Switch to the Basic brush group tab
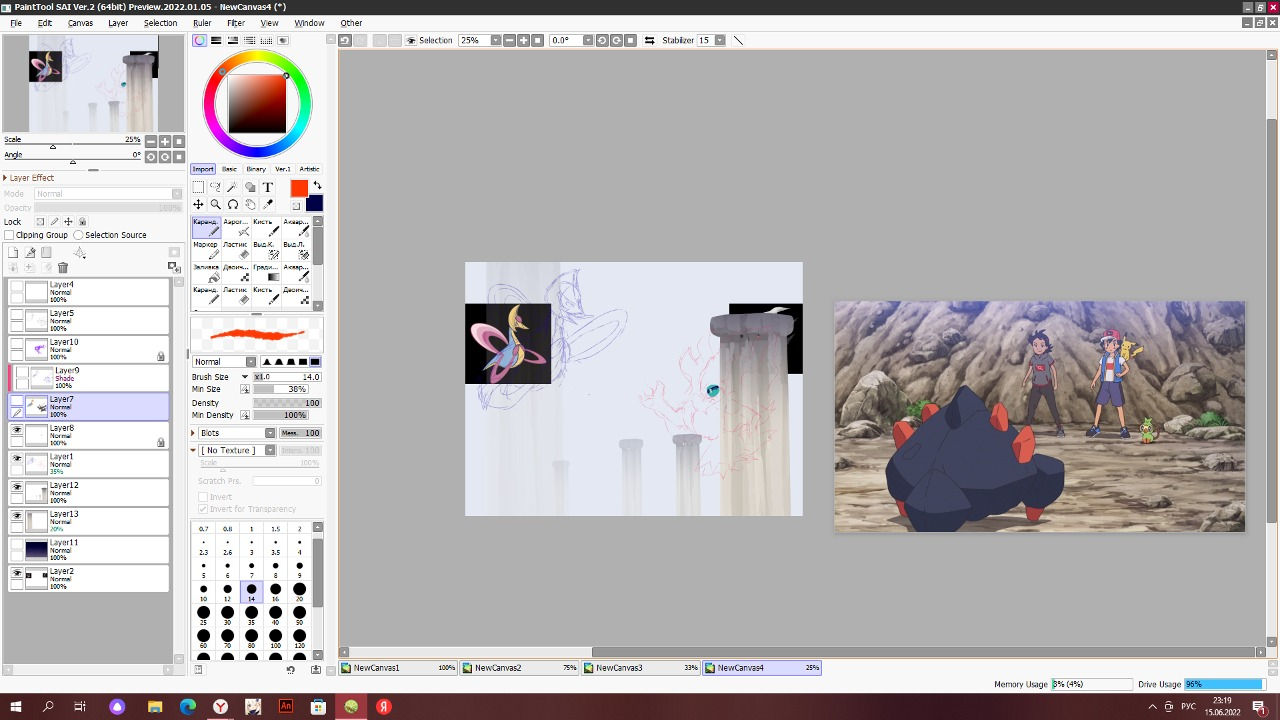 [230, 169]
